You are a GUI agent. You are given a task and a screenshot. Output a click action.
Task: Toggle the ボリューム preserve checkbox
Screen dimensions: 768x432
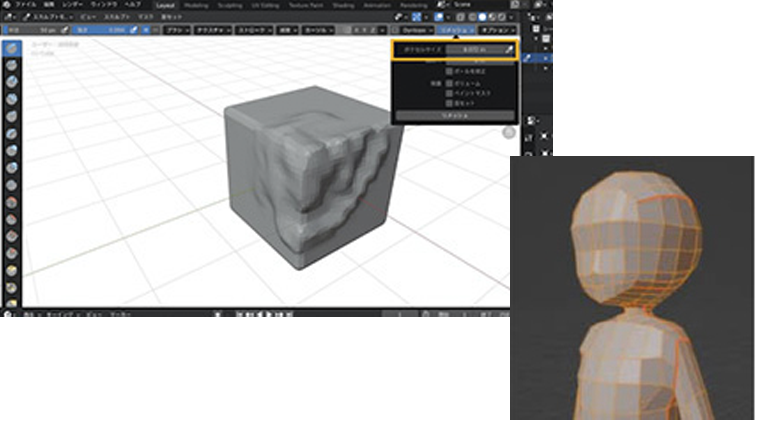tap(449, 83)
